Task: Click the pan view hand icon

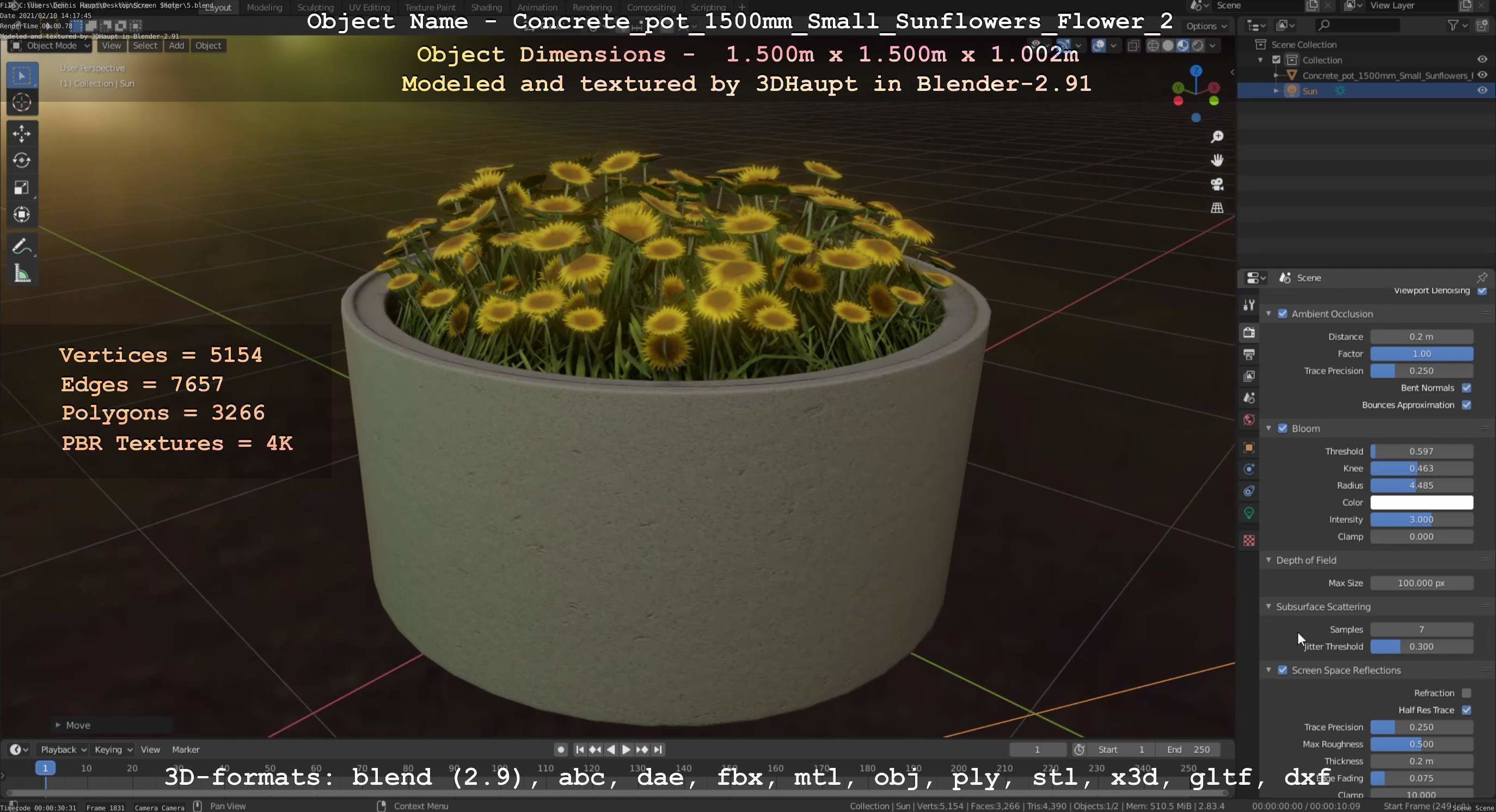Action: pos(1217,160)
